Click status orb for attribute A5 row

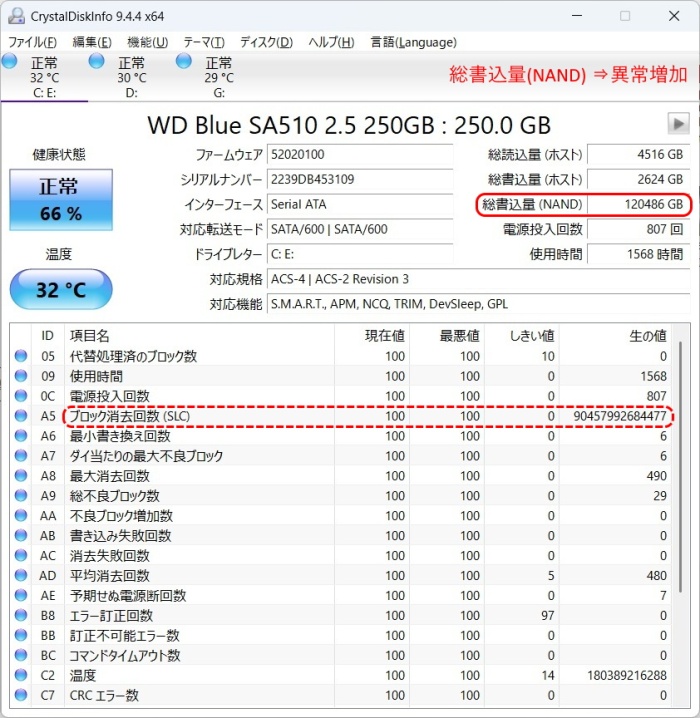(x=21, y=416)
